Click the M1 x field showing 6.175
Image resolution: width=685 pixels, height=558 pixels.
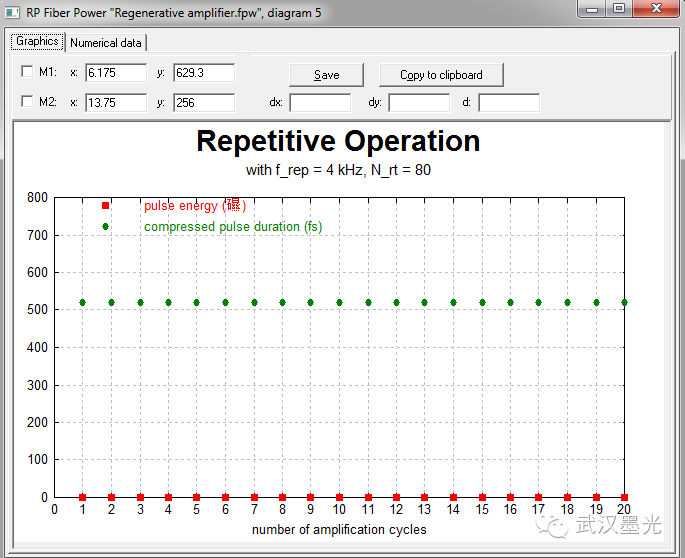point(116,73)
